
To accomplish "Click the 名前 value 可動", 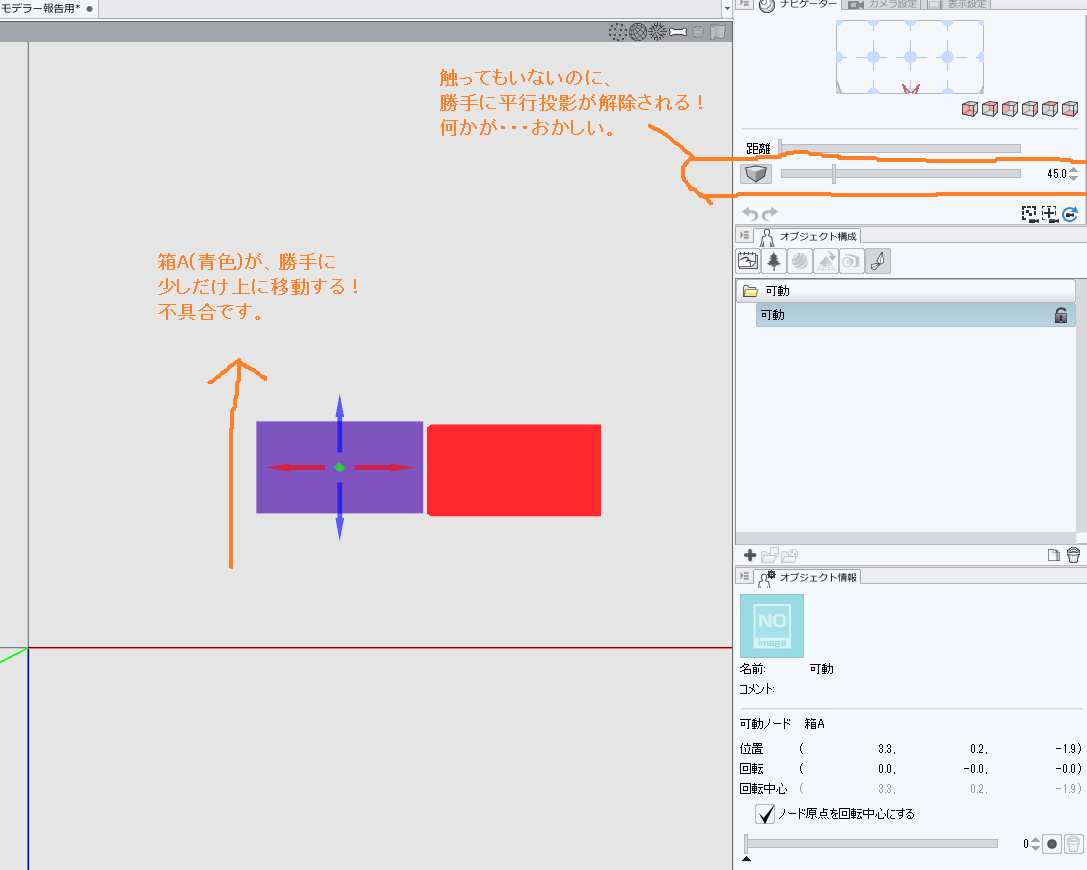I will (x=821, y=669).
